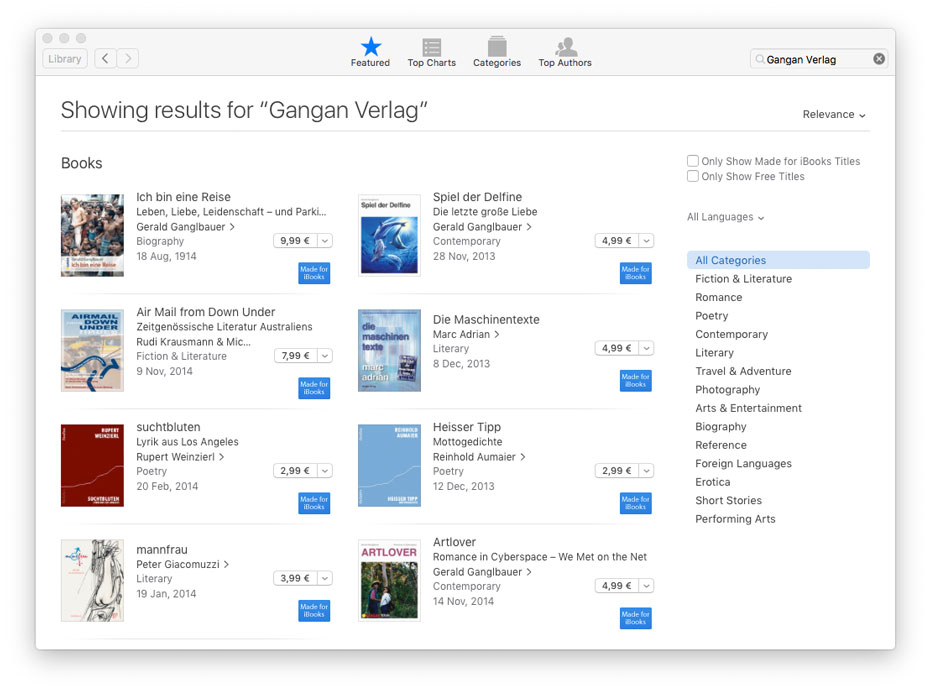Filter by Arts & Entertainment category
Screen dimensions: 930x691
point(748,408)
